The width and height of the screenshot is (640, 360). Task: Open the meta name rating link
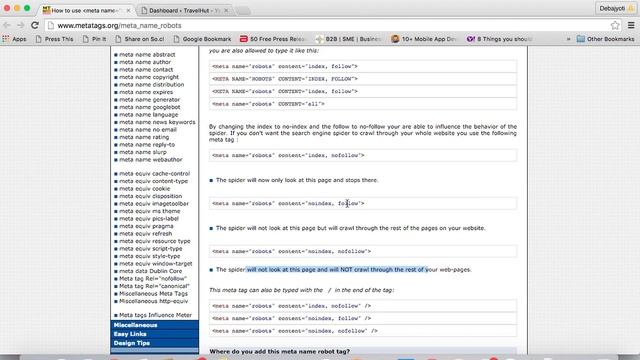click(x=144, y=137)
